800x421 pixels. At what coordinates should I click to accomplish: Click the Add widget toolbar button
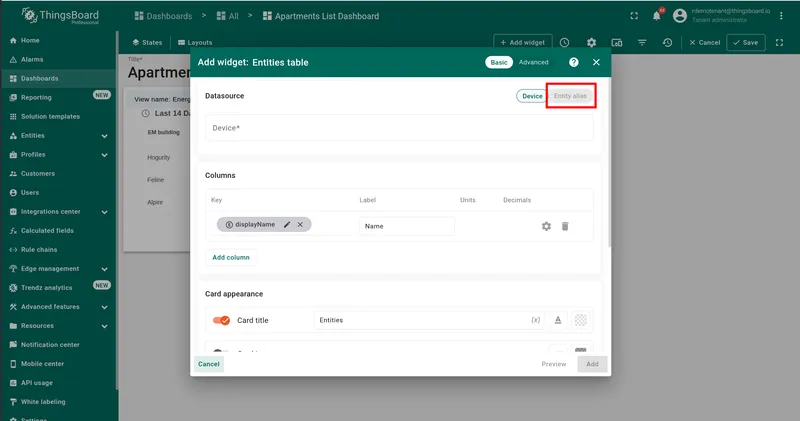(x=522, y=42)
